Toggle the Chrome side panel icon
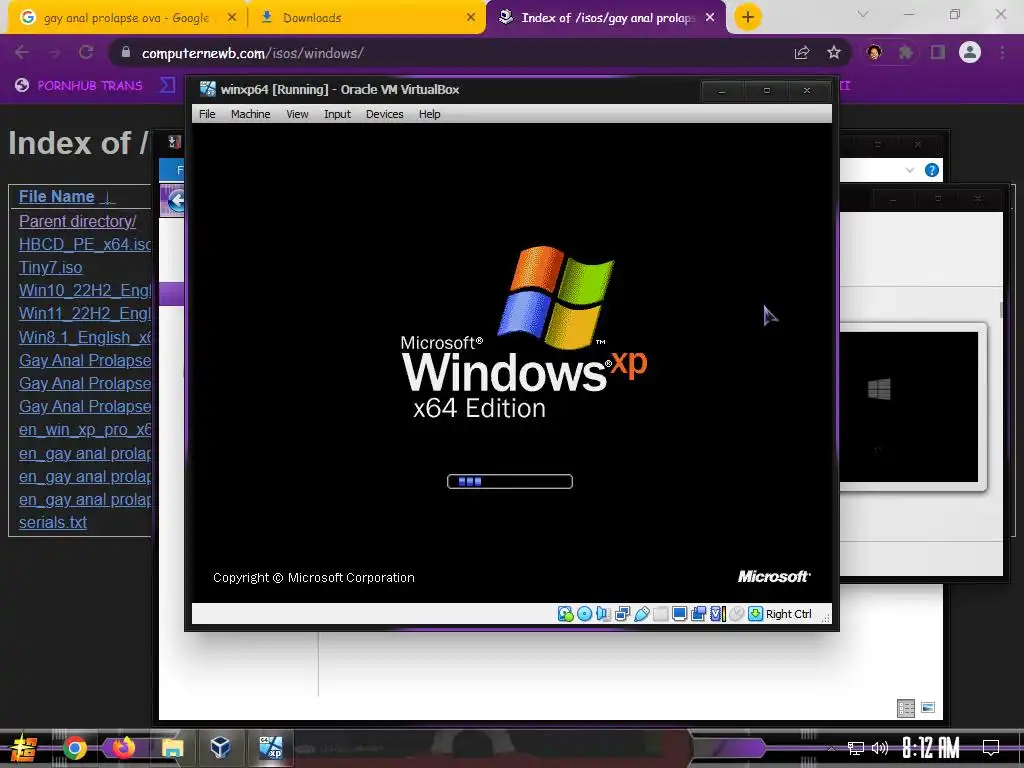The height and width of the screenshot is (768, 1024). (938, 53)
